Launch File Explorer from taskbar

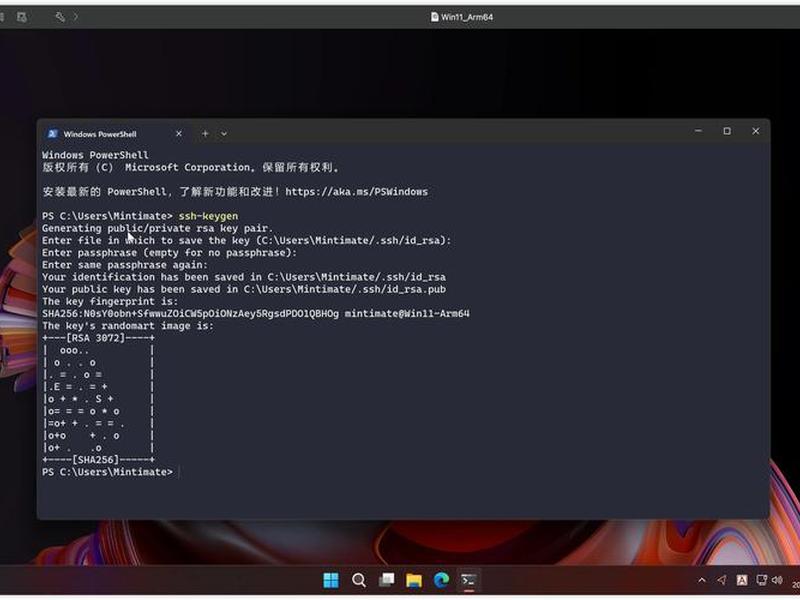(414, 580)
